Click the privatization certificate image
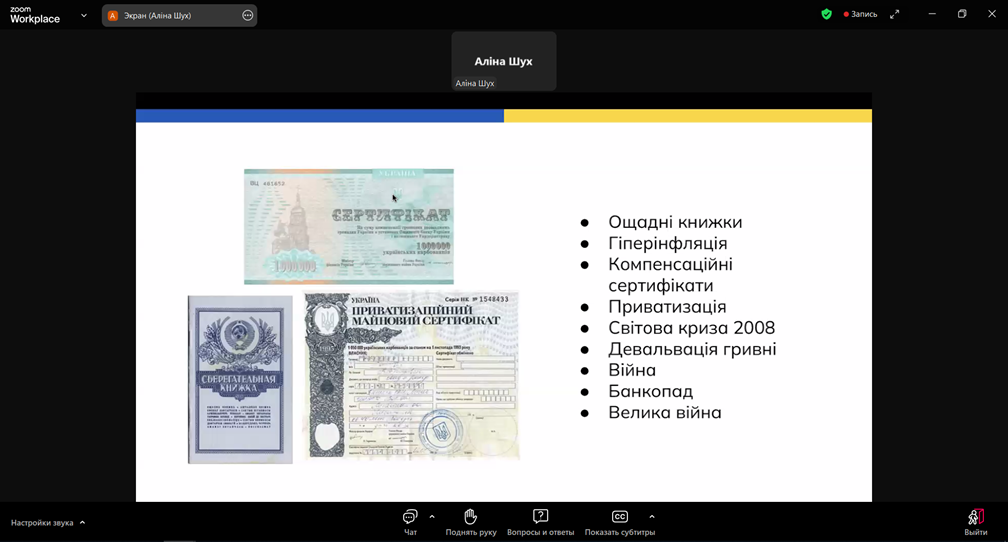The height and width of the screenshot is (542, 1008). [x=411, y=375]
